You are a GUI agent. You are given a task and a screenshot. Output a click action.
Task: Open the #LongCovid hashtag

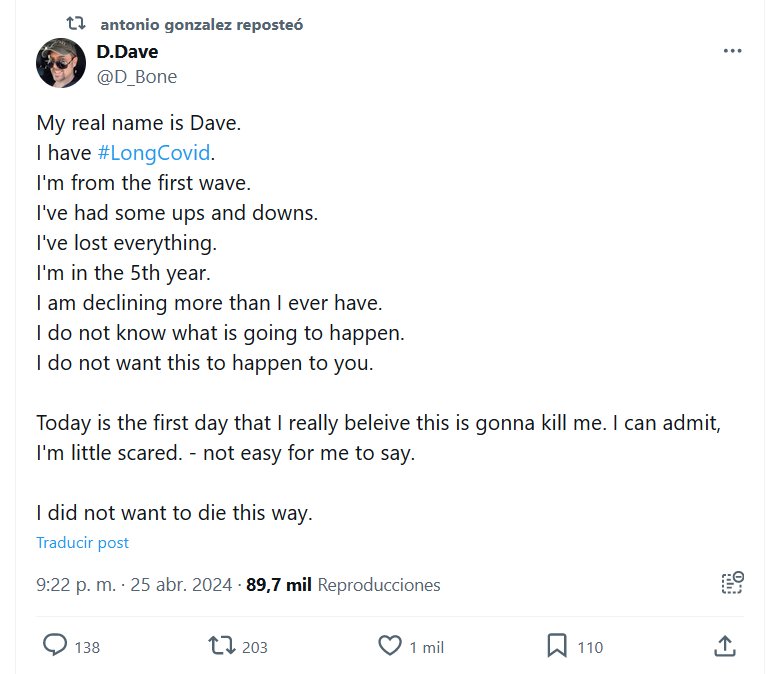point(155,153)
